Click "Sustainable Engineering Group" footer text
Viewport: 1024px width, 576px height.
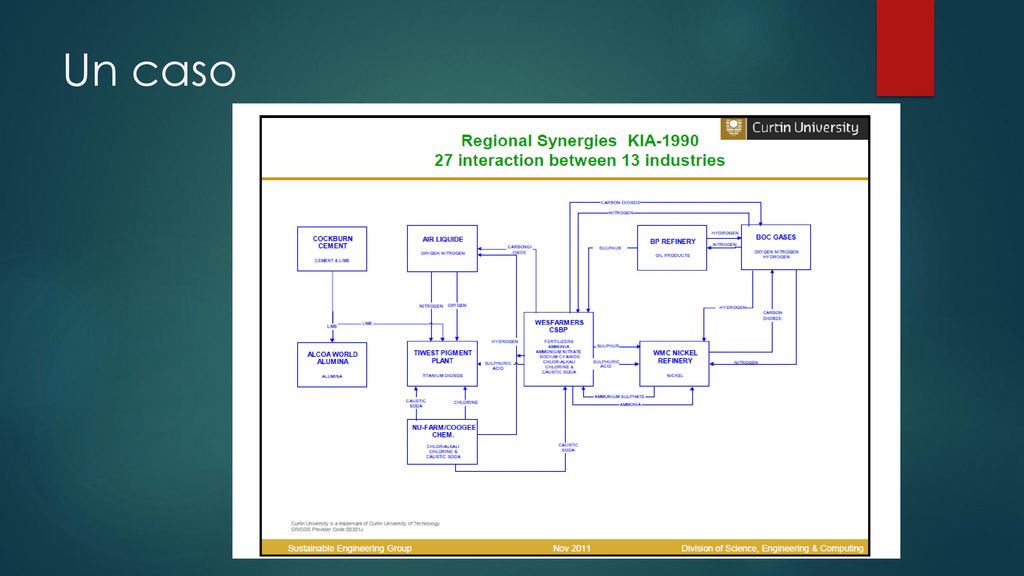(x=349, y=548)
